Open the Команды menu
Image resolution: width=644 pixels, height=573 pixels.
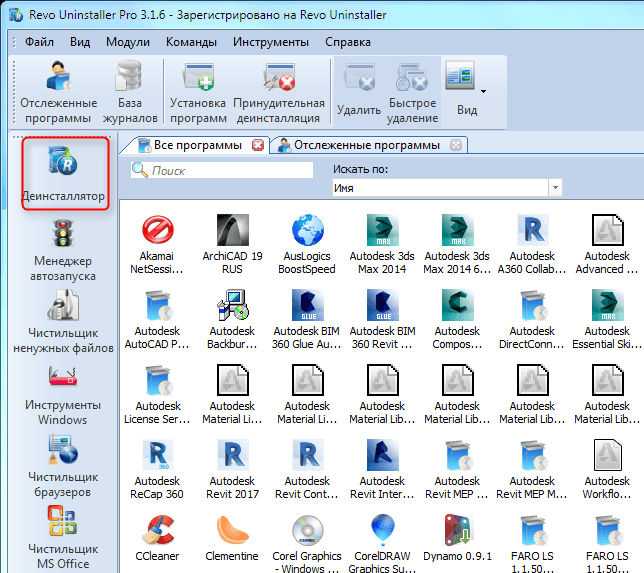tap(191, 42)
